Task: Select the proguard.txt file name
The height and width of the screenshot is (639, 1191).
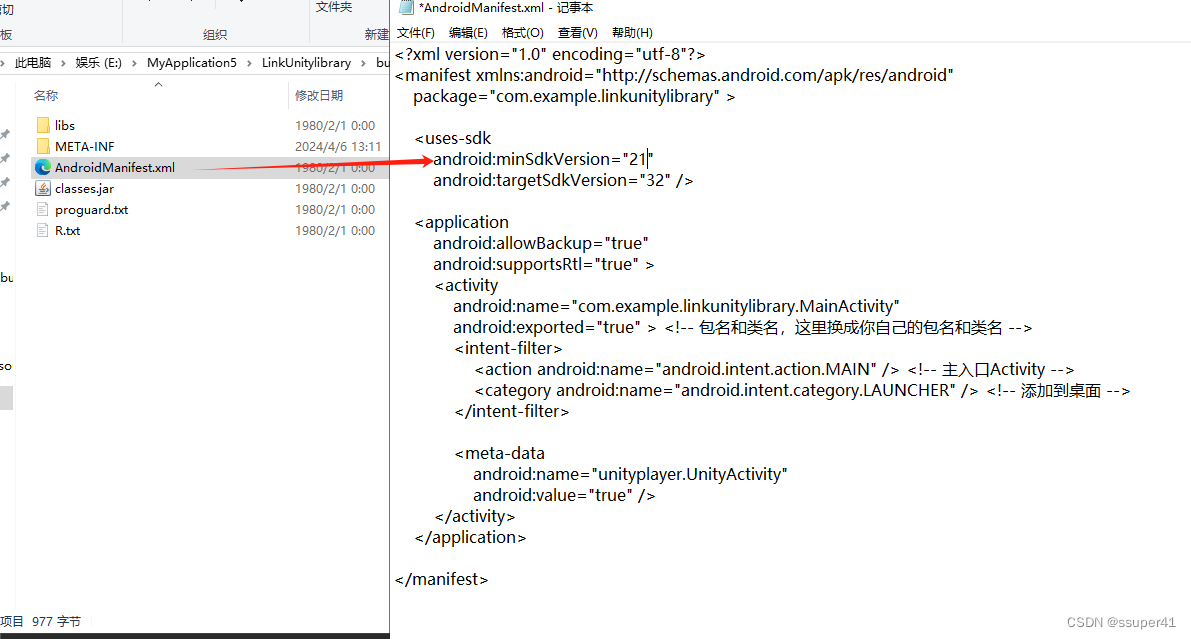Action: tap(91, 210)
